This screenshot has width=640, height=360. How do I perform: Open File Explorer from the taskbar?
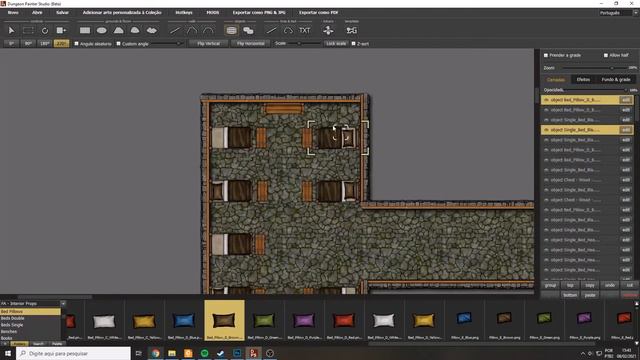(x=172, y=353)
